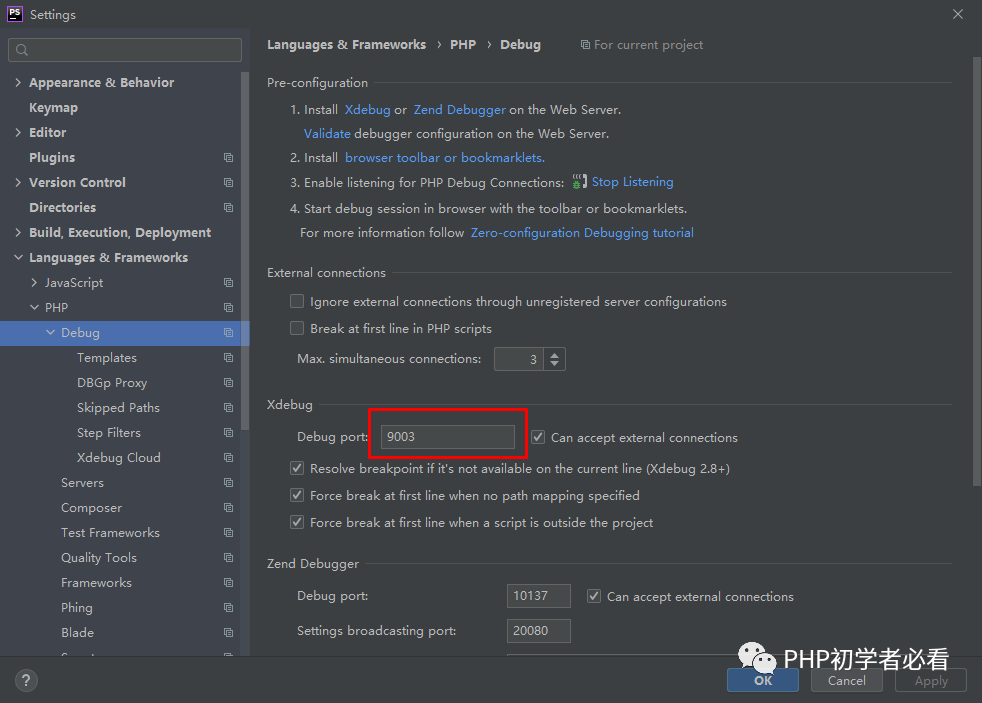Screen dimensions: 982x703
Task: Click the project-level icon on the Debug row
Action: [x=229, y=333]
